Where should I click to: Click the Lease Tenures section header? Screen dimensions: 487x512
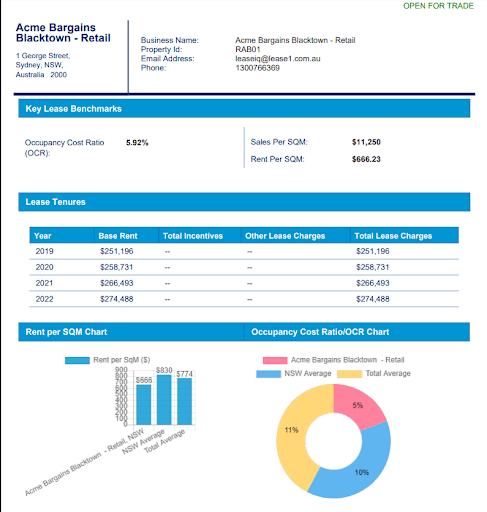[244, 202]
